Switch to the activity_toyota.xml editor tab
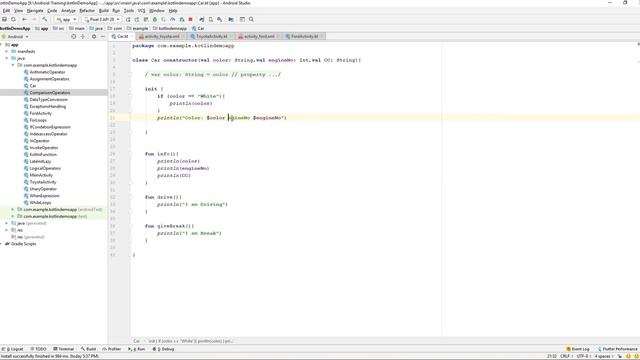The height and width of the screenshot is (360, 640). click(x=160, y=36)
